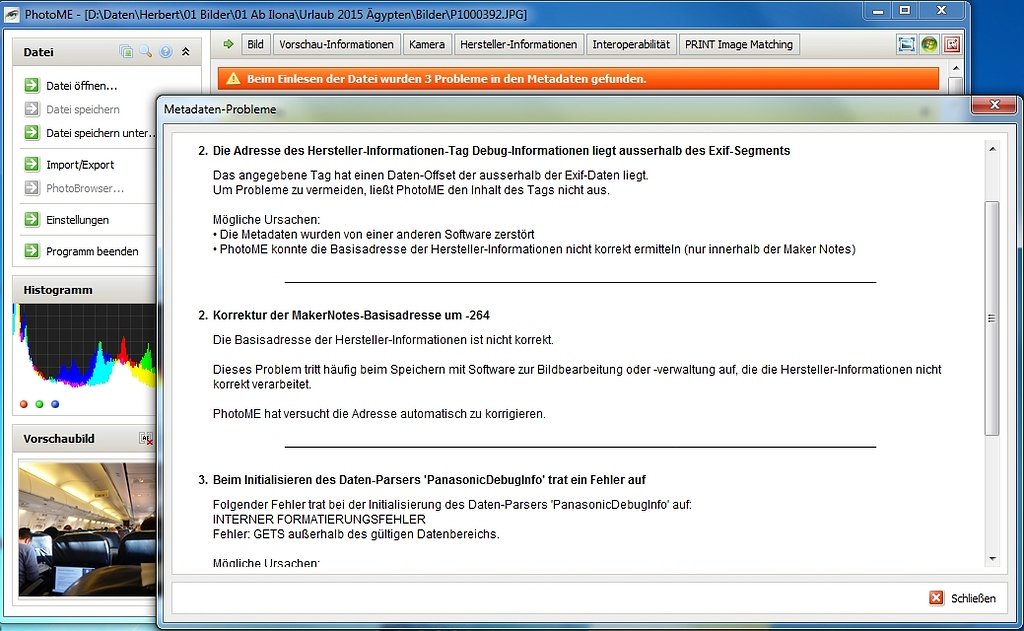Switch to the Bild tab
The height and width of the screenshot is (631, 1024).
click(x=255, y=44)
